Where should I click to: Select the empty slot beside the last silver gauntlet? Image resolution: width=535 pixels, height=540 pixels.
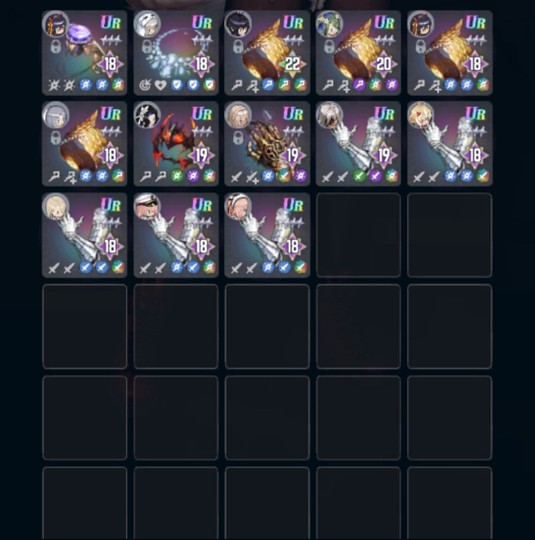point(358,235)
